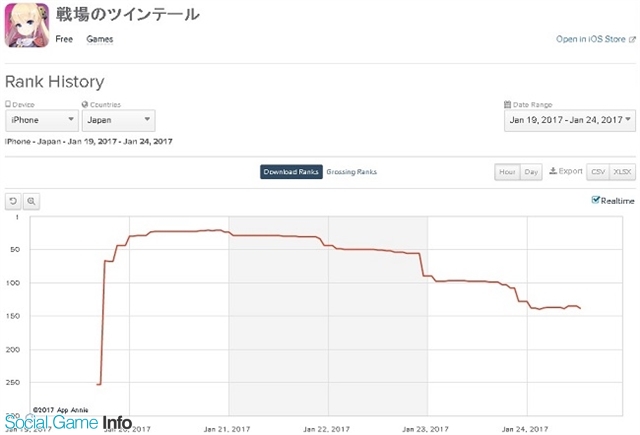
Task: Click the reset zoom undo icon
Action: [13, 201]
